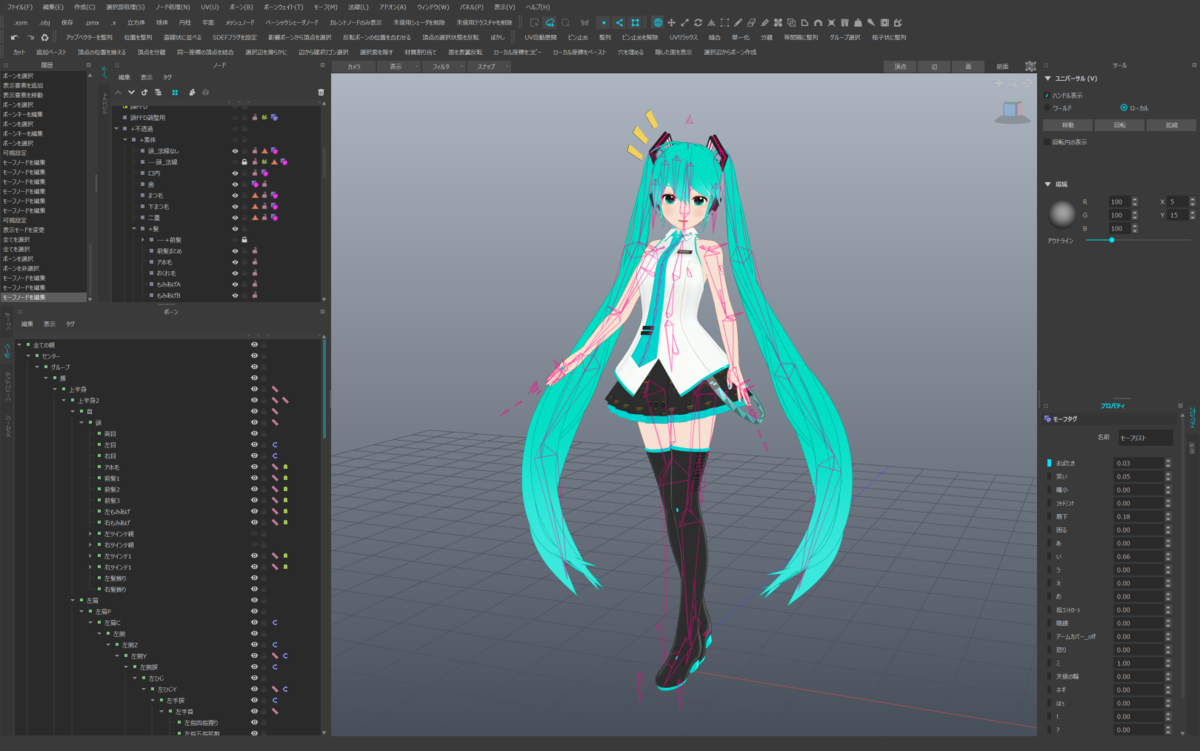The width and height of the screenshot is (1200, 751).
Task: Collapse the 全ての親 bone tree
Action: point(17,344)
